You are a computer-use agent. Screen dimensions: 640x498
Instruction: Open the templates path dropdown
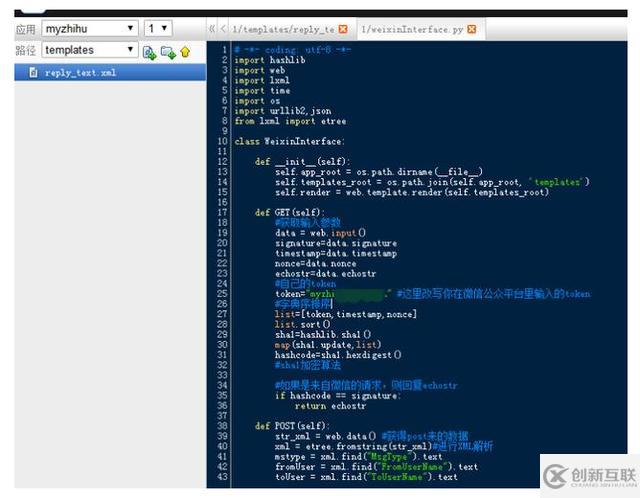(90, 50)
